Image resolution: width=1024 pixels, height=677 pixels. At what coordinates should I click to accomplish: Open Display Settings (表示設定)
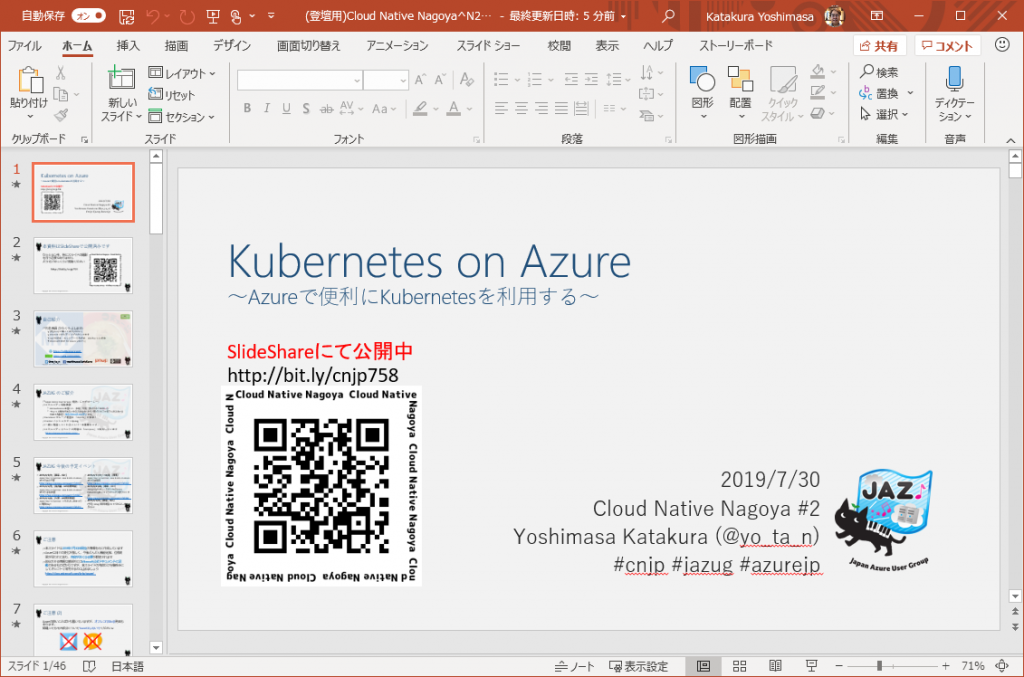coord(639,666)
